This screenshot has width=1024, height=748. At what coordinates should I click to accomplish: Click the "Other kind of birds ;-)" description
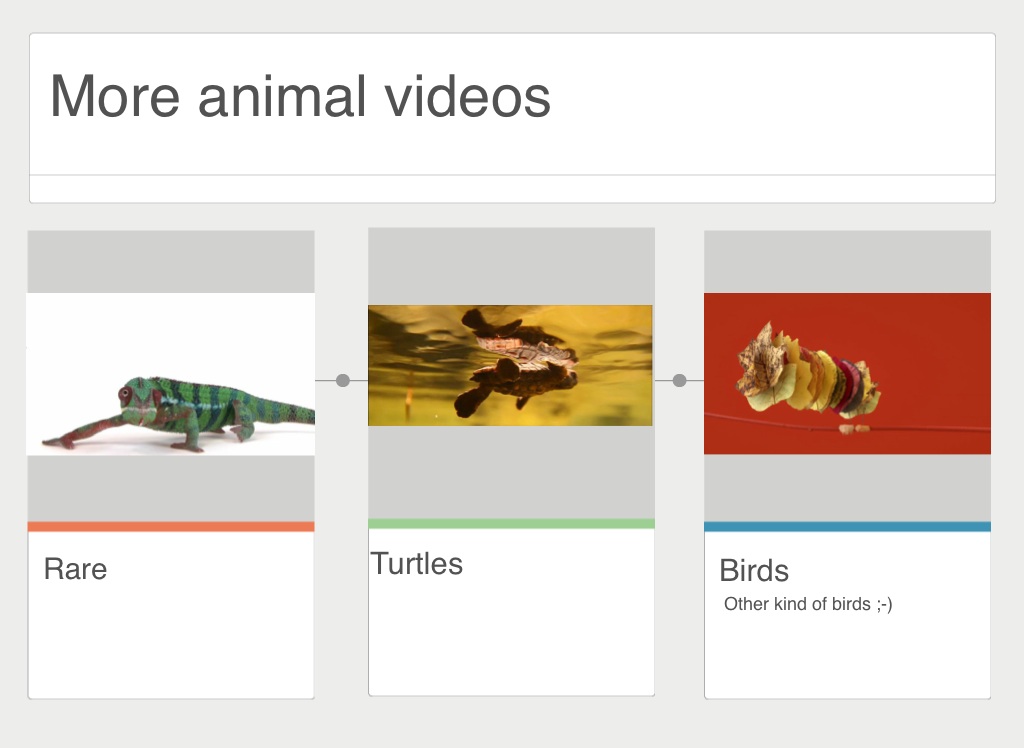tap(808, 604)
